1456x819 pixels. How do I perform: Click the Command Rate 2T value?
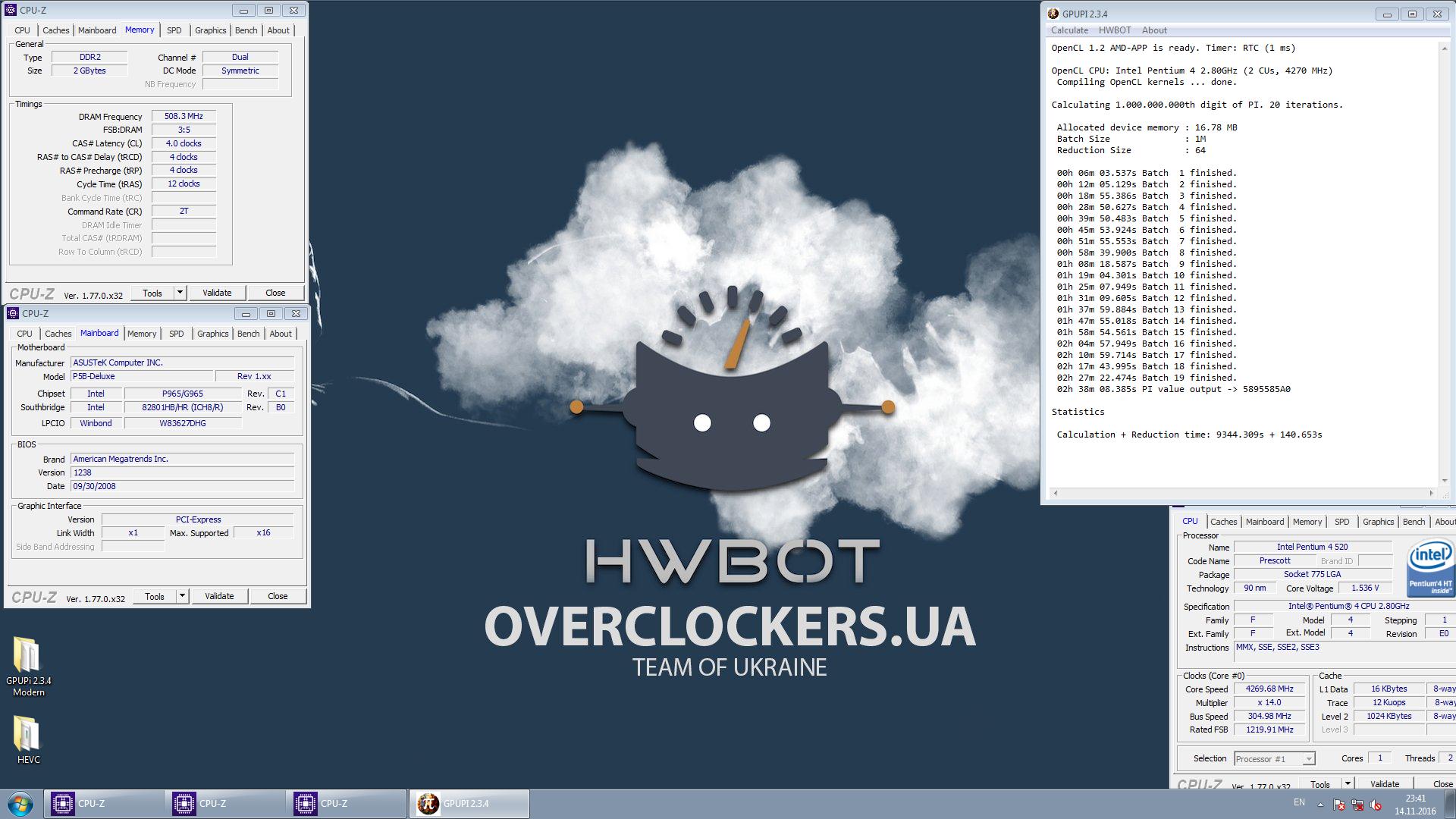(184, 211)
